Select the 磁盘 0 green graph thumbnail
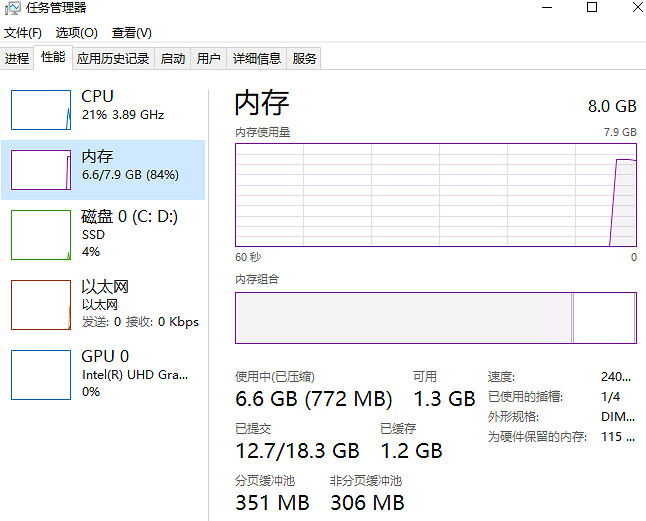646x521 pixels. pyautogui.click(x=41, y=234)
